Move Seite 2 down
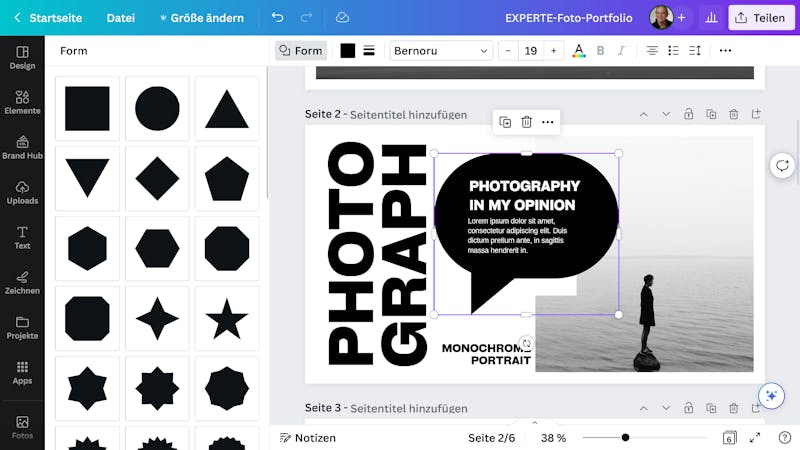This screenshot has width=800, height=450. point(666,114)
